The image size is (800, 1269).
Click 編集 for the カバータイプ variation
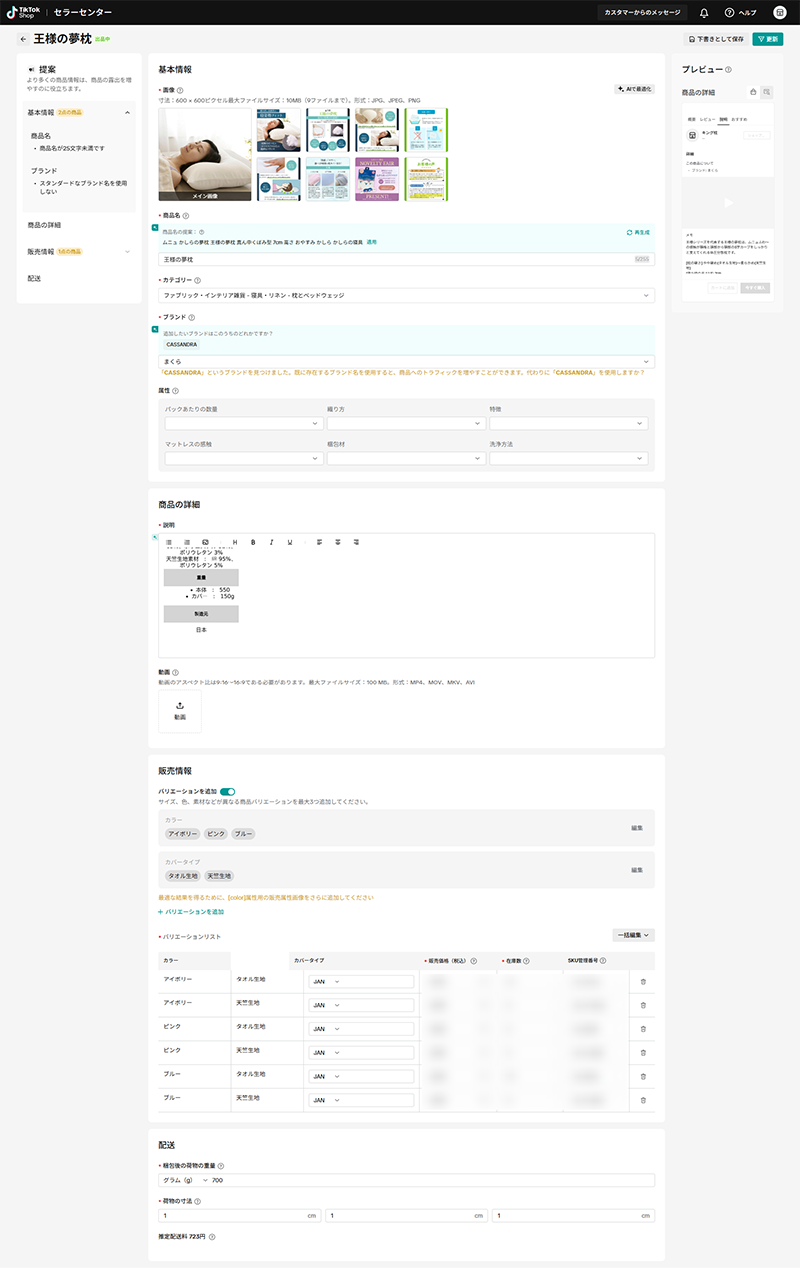[637, 870]
